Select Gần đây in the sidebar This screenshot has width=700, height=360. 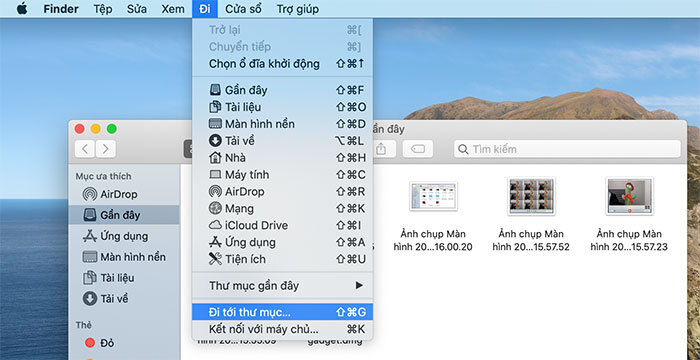click(x=125, y=215)
